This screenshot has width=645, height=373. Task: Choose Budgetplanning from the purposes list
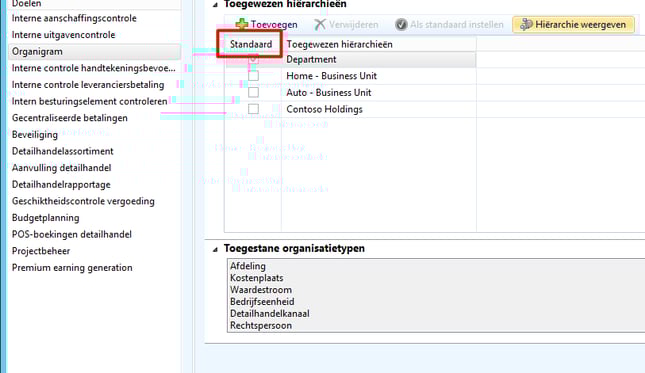pos(46,218)
